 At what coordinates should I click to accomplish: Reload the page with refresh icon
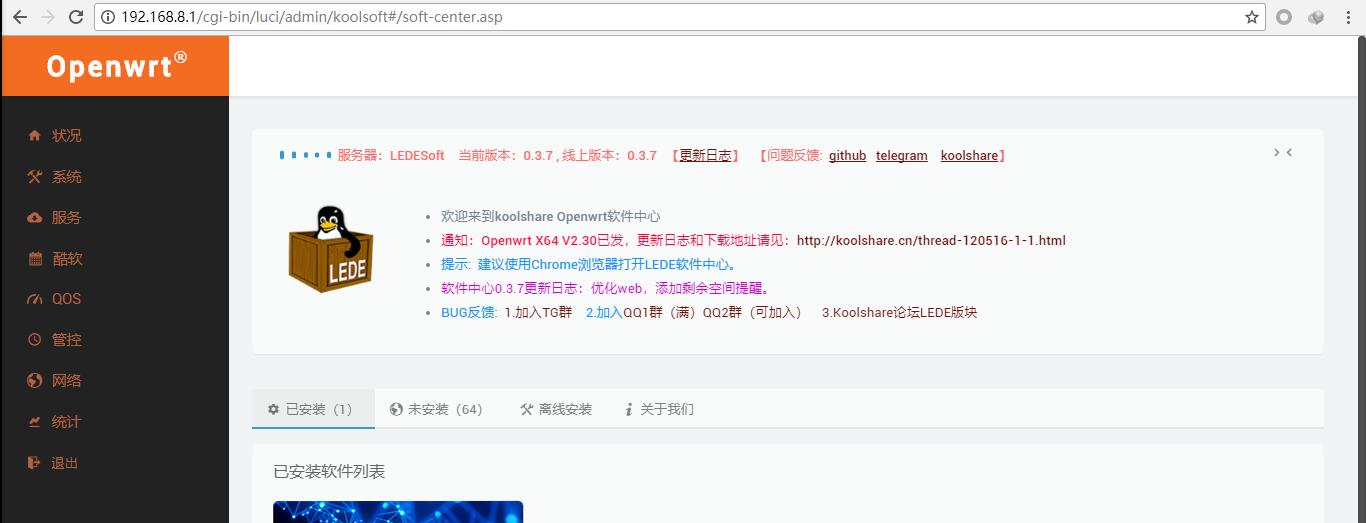pos(76,17)
